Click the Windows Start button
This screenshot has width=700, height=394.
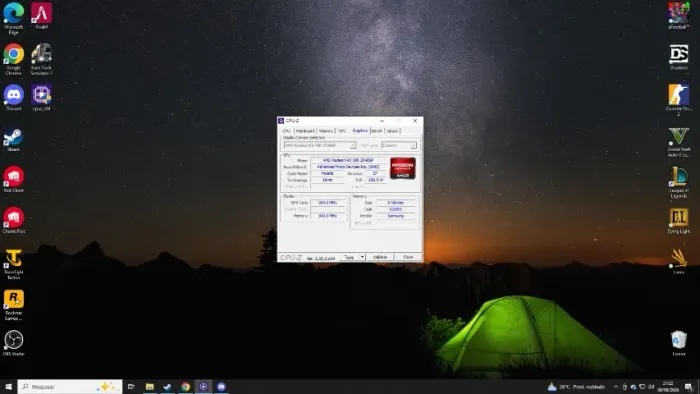pos(8,386)
